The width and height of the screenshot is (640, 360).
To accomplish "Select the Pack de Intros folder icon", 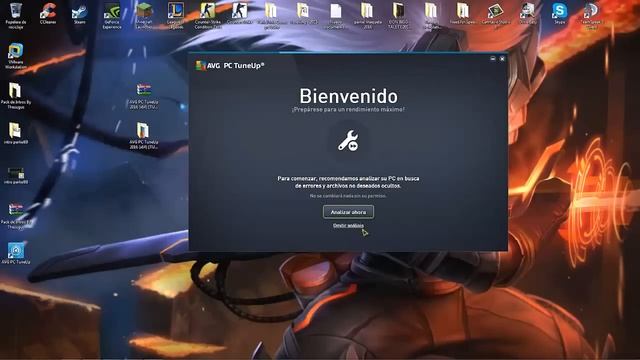I will pyautogui.click(x=15, y=90).
